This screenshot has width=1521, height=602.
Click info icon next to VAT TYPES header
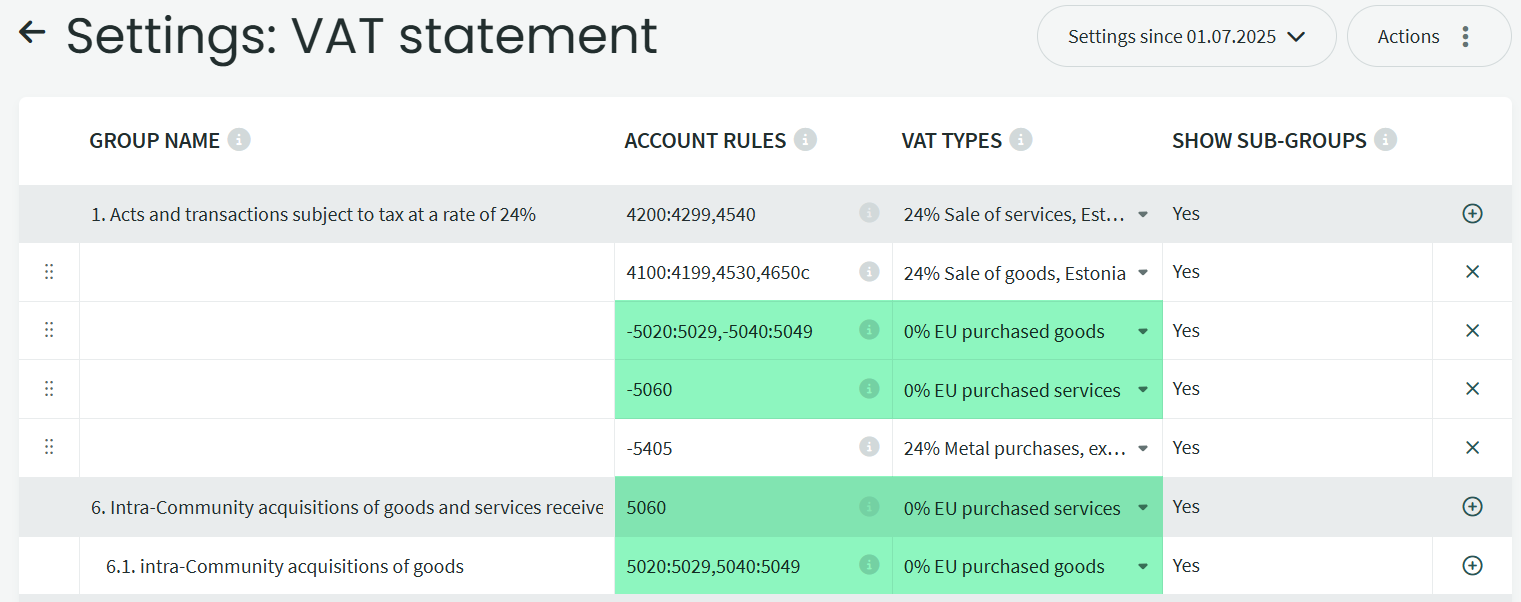coord(1020,140)
